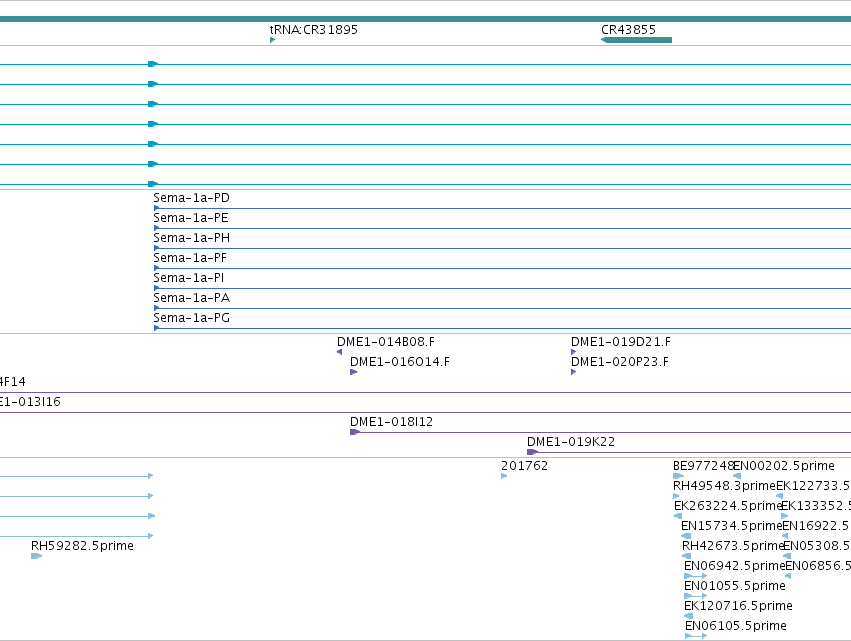Click the Sema-1a-PF protein label
Viewport: 851px width, 641px height.
pos(190,258)
